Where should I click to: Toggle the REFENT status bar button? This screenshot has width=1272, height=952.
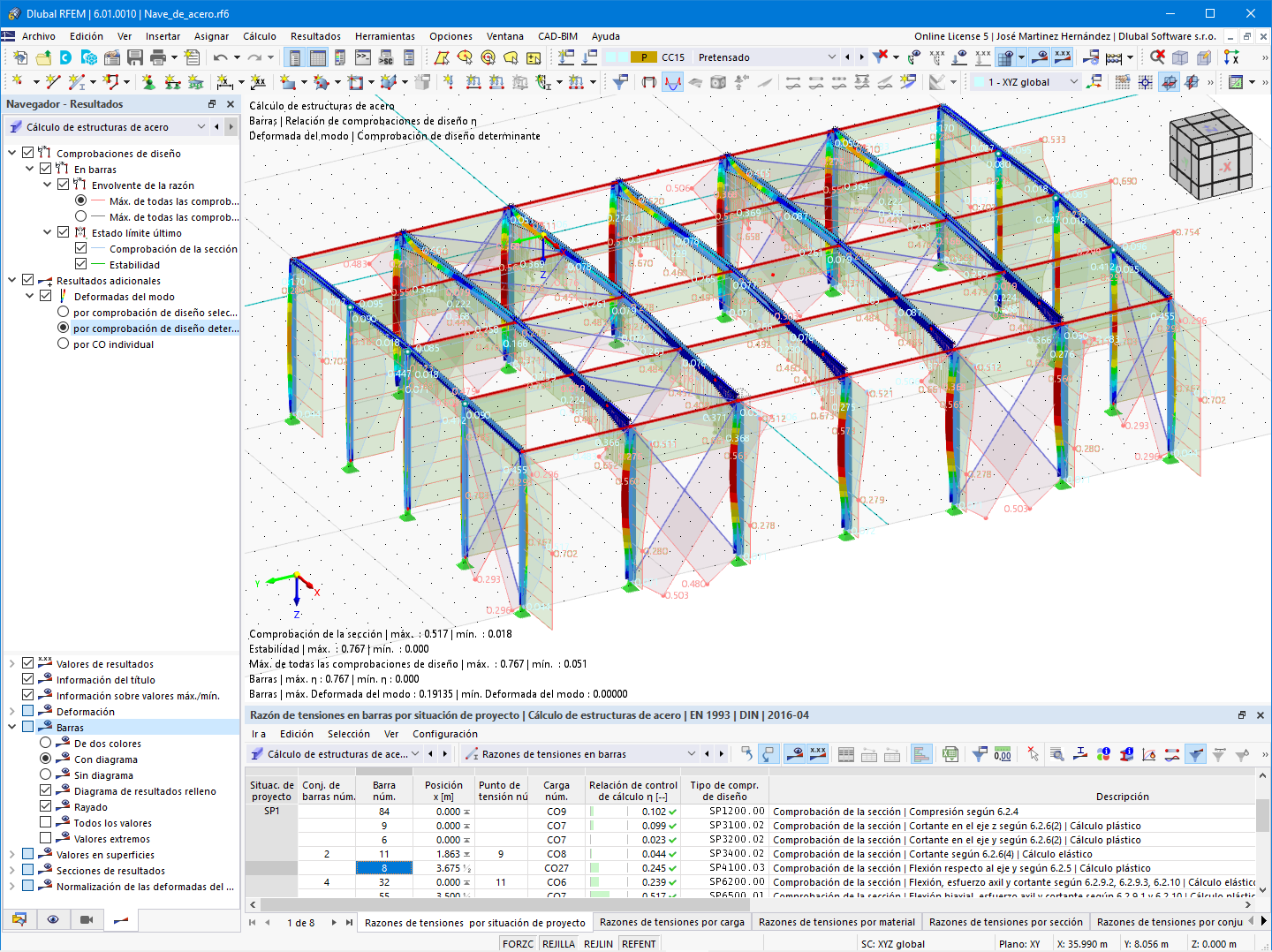[639, 944]
